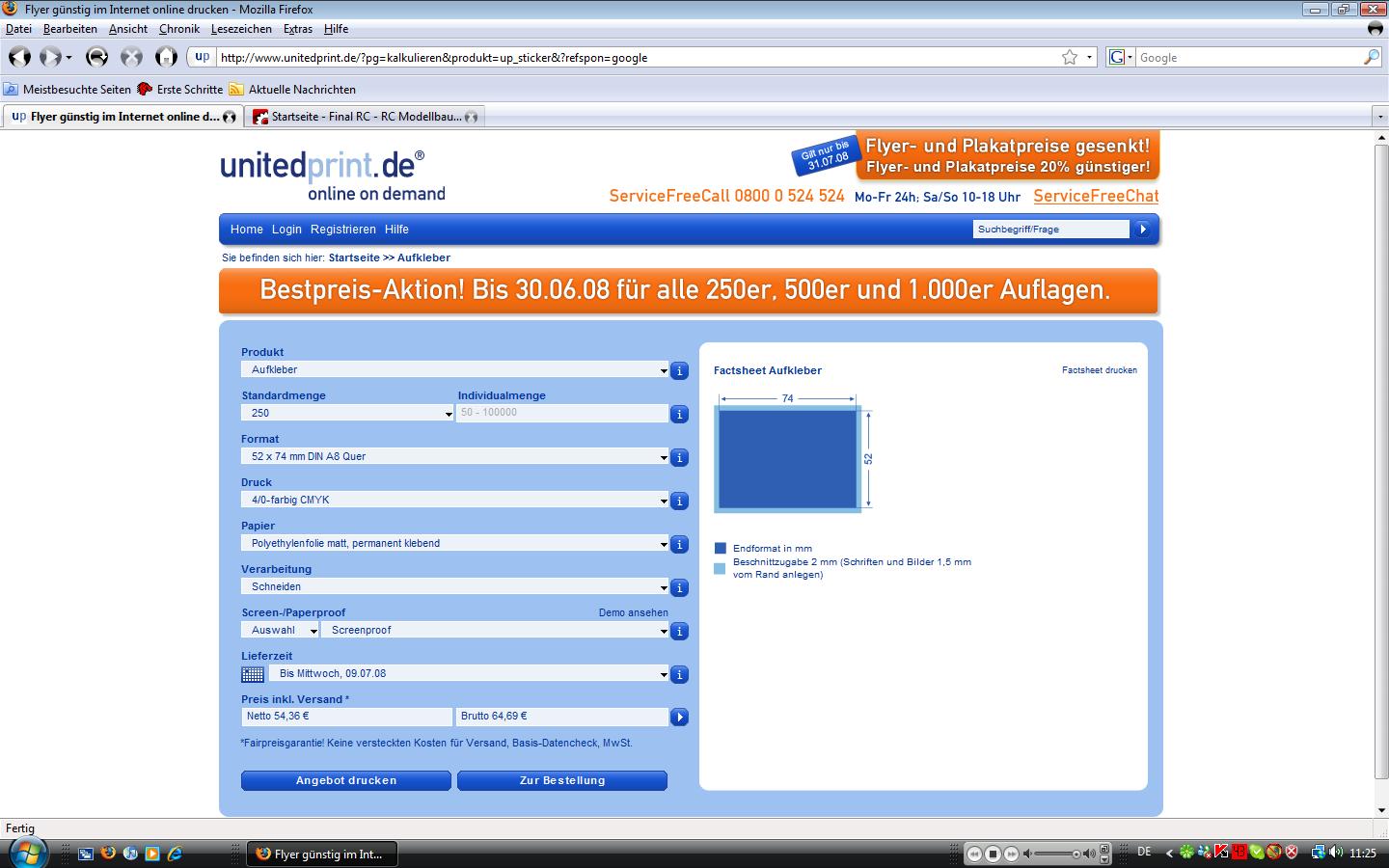Expand the Standardmenge dropdown showing 250
This screenshot has height=868, width=1389.
(347, 413)
